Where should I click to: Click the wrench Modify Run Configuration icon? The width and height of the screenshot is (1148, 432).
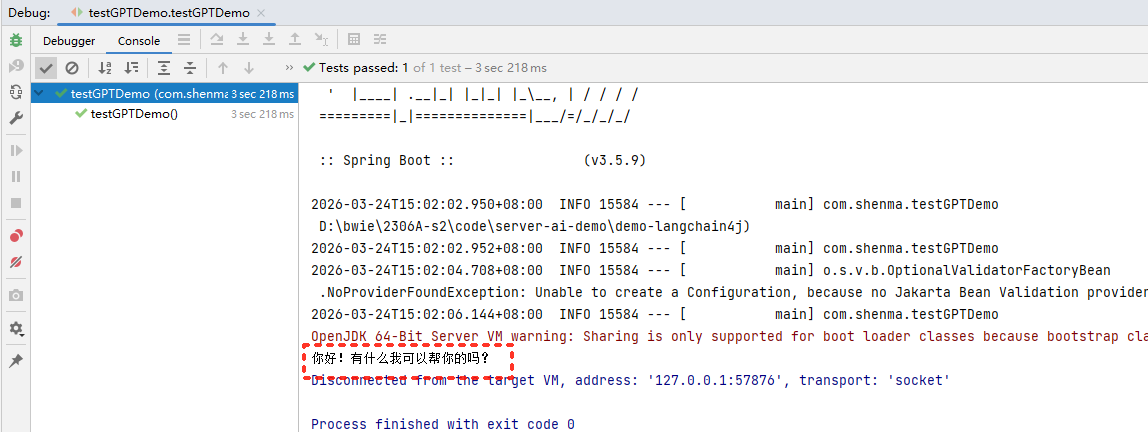click(x=16, y=118)
